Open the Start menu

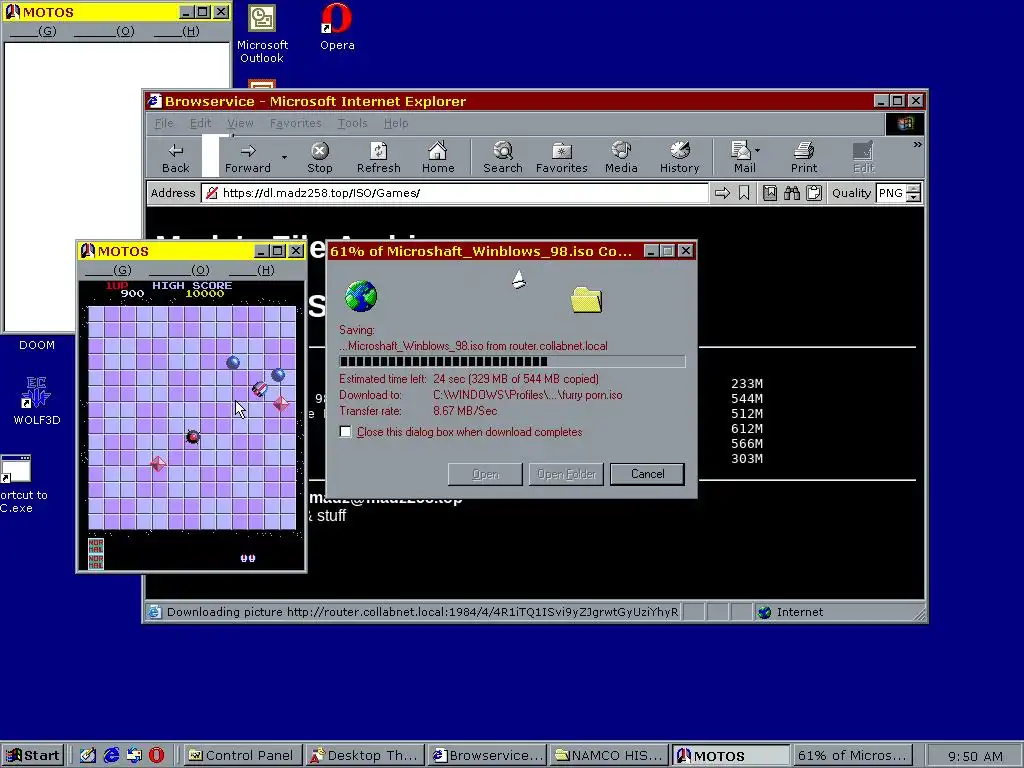[x=33, y=756]
